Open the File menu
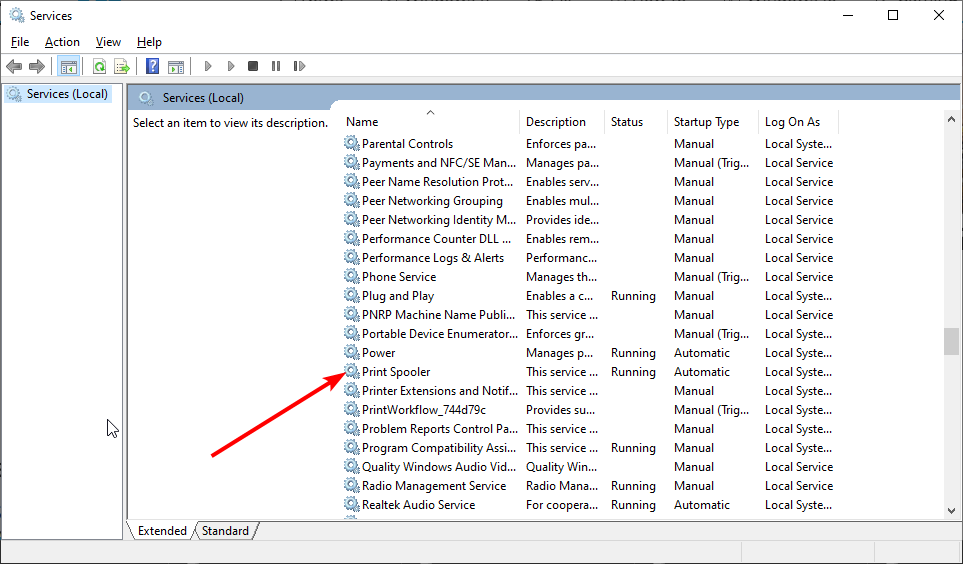The image size is (963, 564). point(20,42)
